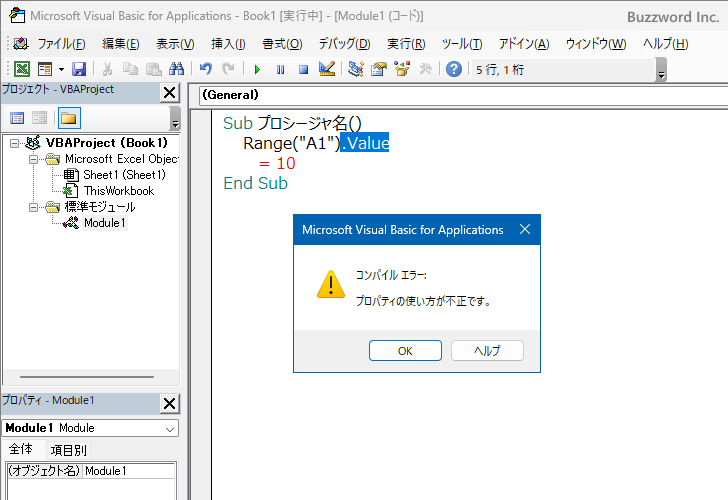Click the Break pause icon
Screen dimensions: 728x500
pyautogui.click(x=280, y=70)
